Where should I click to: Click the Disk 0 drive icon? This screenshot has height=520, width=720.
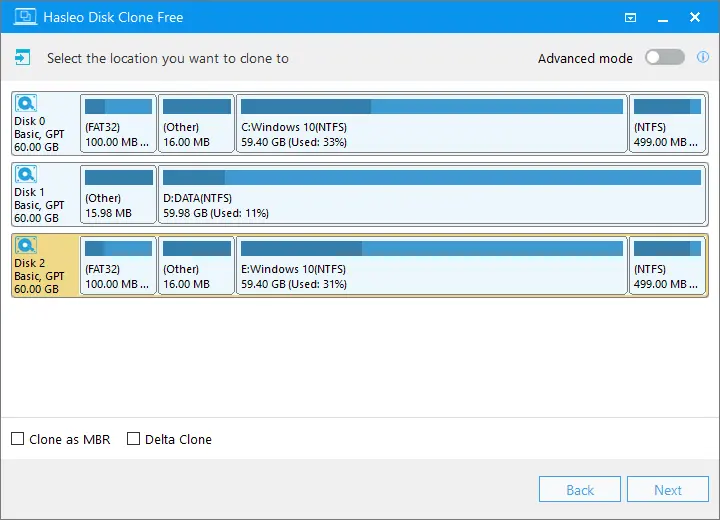coord(26,103)
